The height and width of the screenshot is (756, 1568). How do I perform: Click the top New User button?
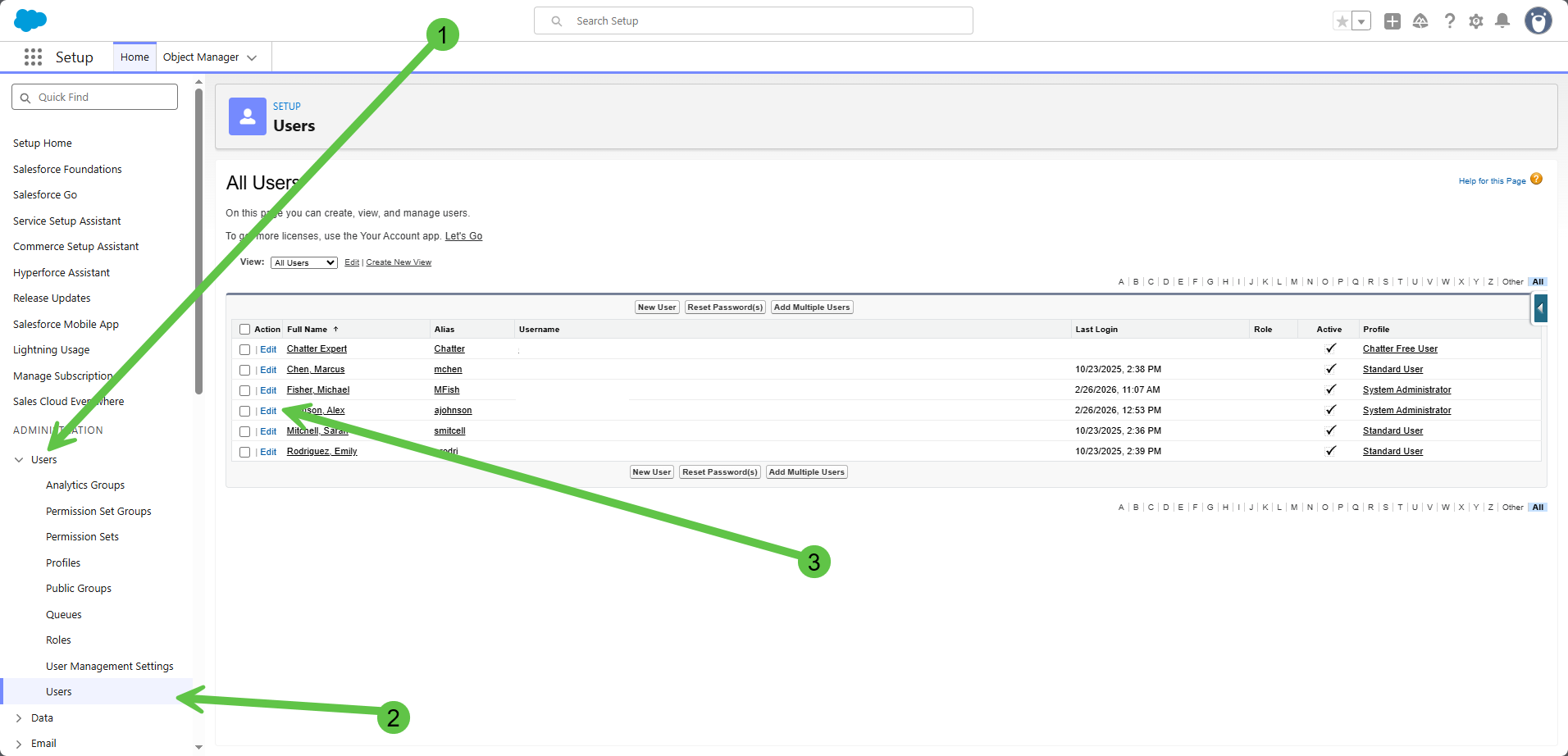coord(657,307)
